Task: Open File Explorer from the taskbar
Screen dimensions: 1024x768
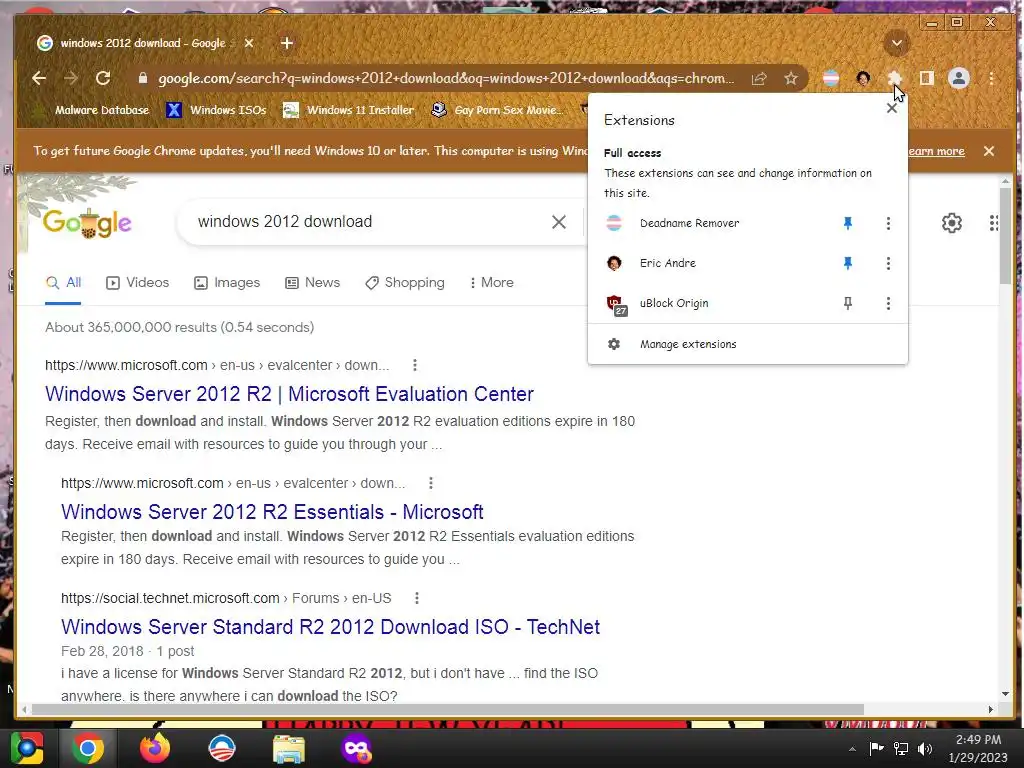Action: pyautogui.click(x=289, y=748)
